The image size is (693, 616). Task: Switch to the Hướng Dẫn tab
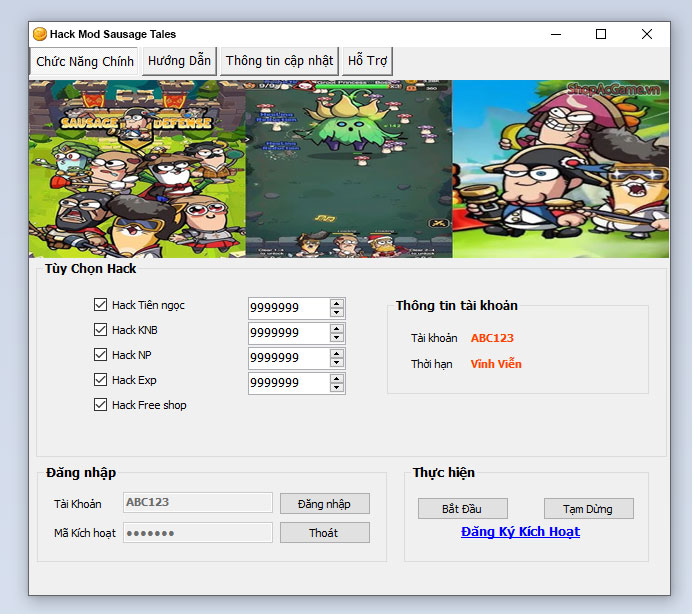(x=179, y=61)
